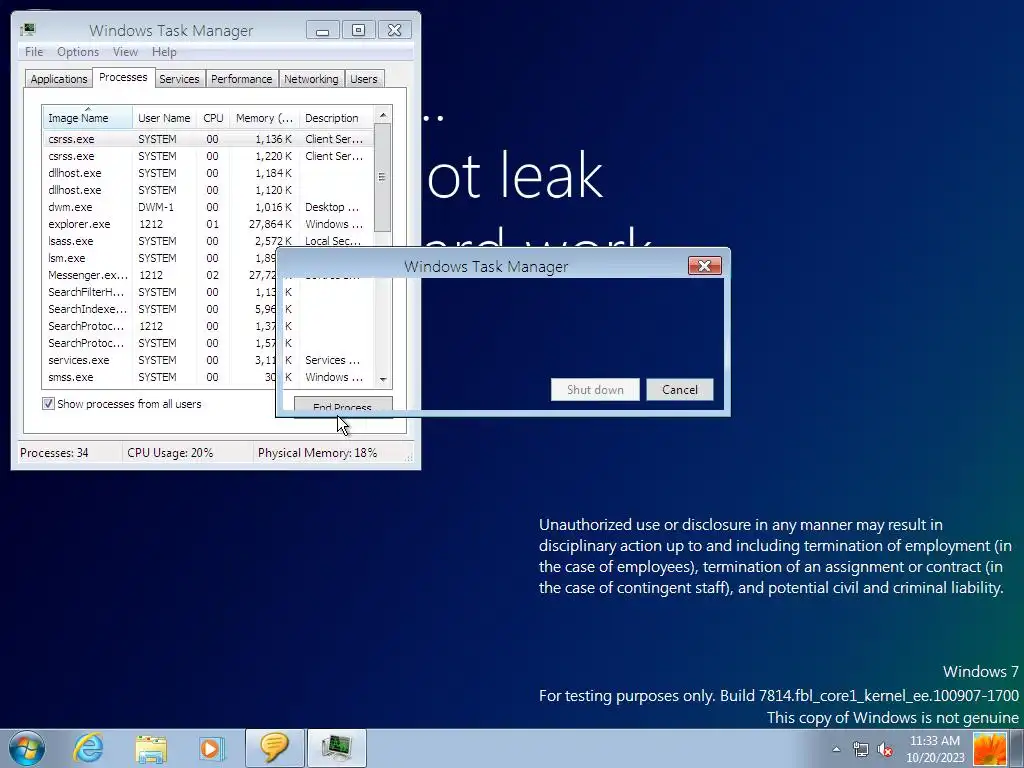Viewport: 1024px width, 768px height.
Task: Open the Options menu
Action: coord(78,52)
